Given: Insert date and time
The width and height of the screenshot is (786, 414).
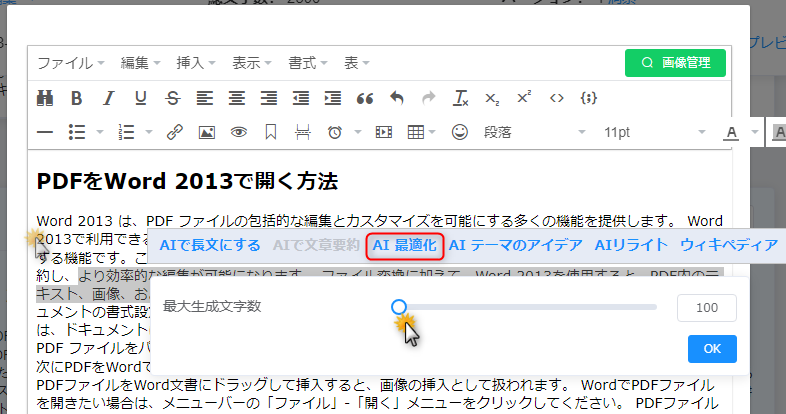Looking at the screenshot, I should [335, 132].
